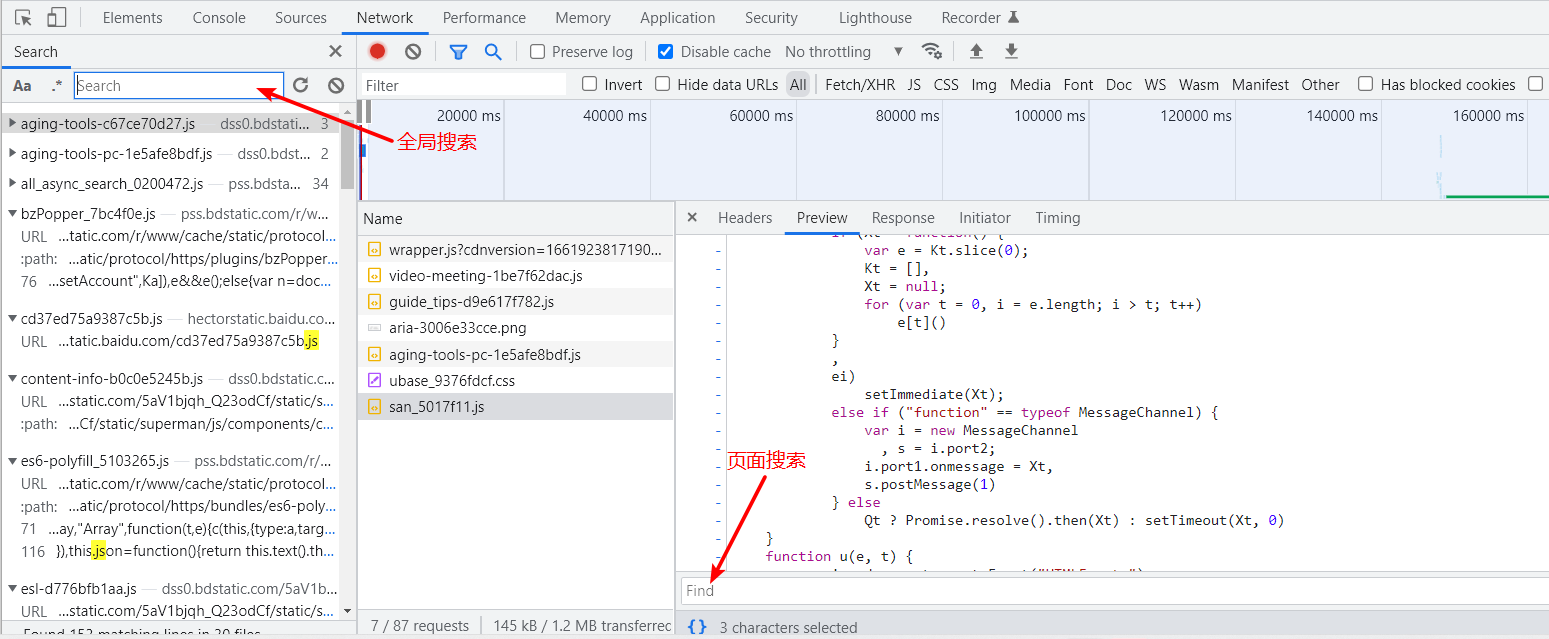Toggle the device toolbar icon
Screen dimensions: 1549x639
tap(57, 18)
